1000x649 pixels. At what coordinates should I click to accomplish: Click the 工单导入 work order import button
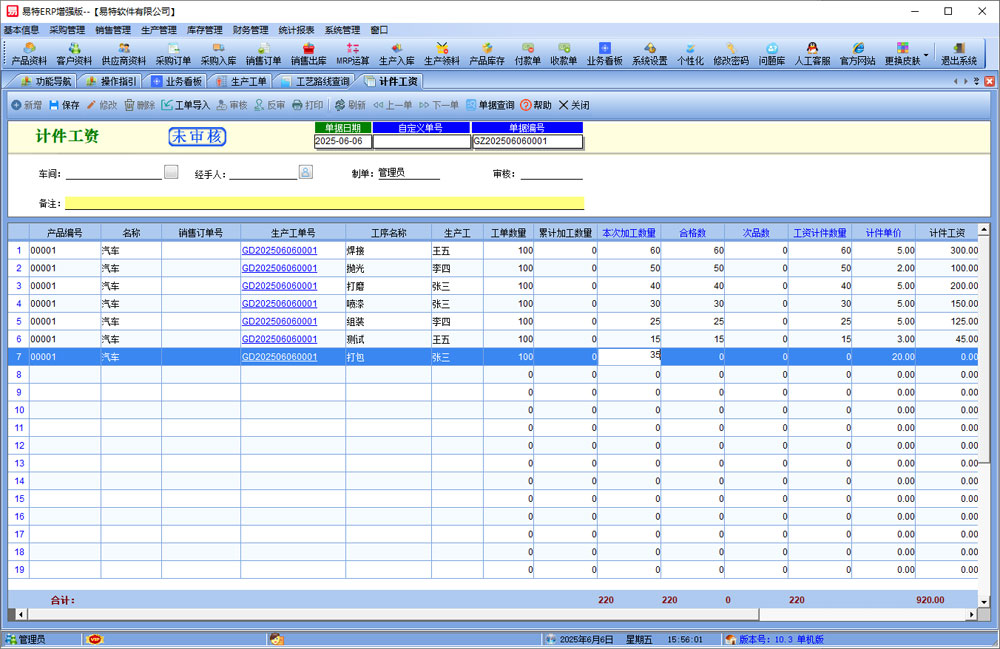tap(186, 105)
